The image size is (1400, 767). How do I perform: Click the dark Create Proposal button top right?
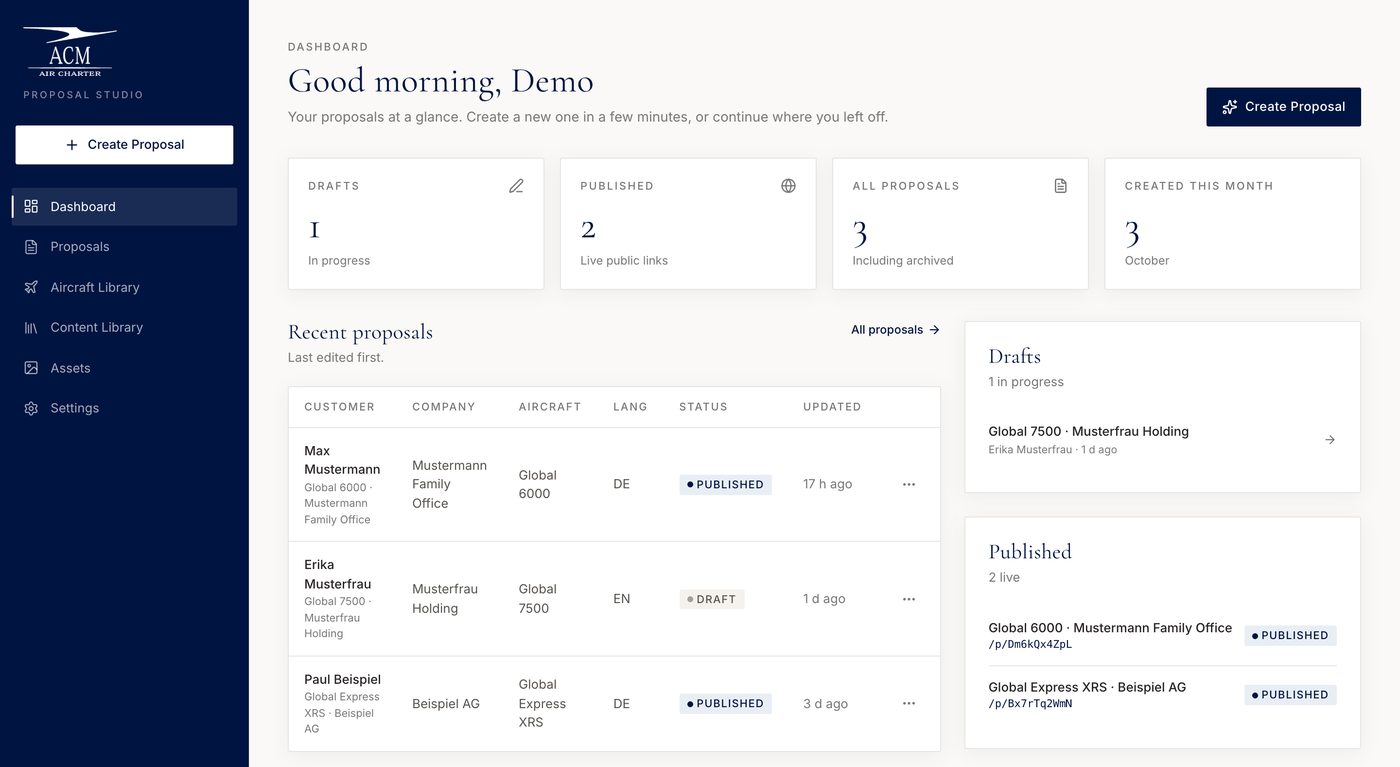pyautogui.click(x=1283, y=107)
